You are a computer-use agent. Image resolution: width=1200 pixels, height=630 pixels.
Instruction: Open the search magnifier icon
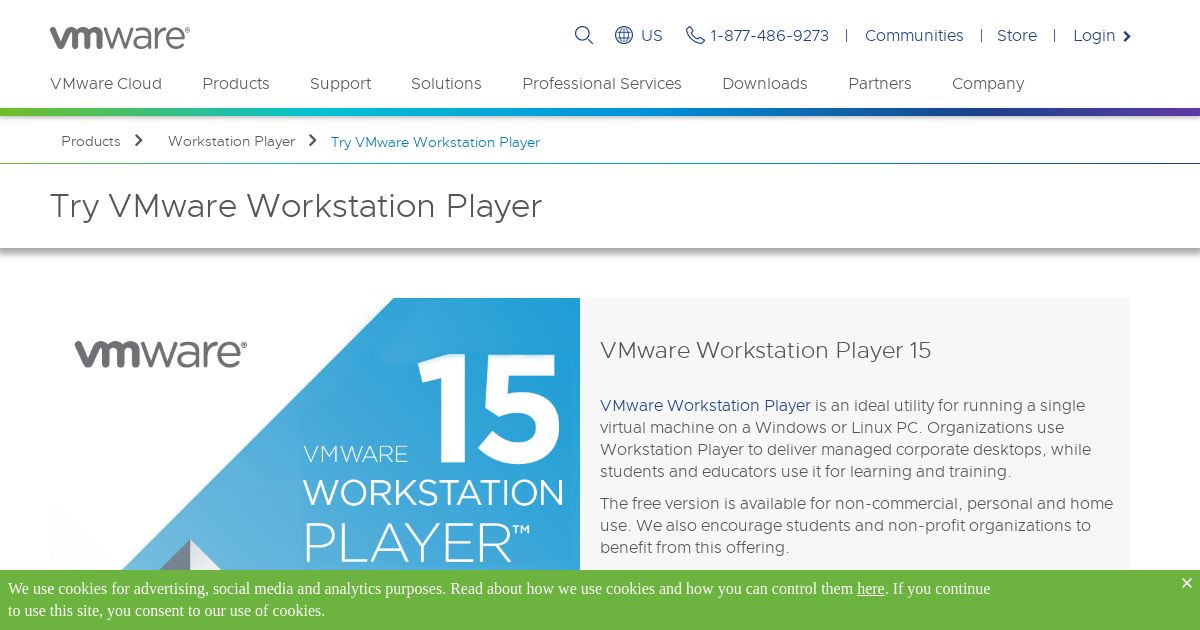point(584,35)
